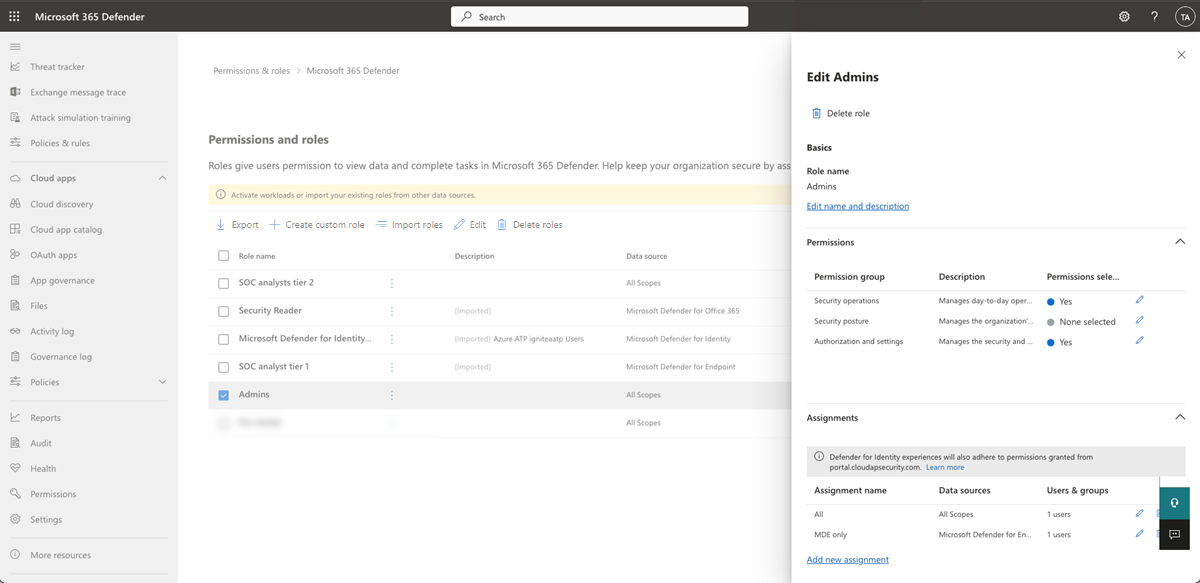
Task: Click inside the top Search box
Action: click(x=598, y=16)
